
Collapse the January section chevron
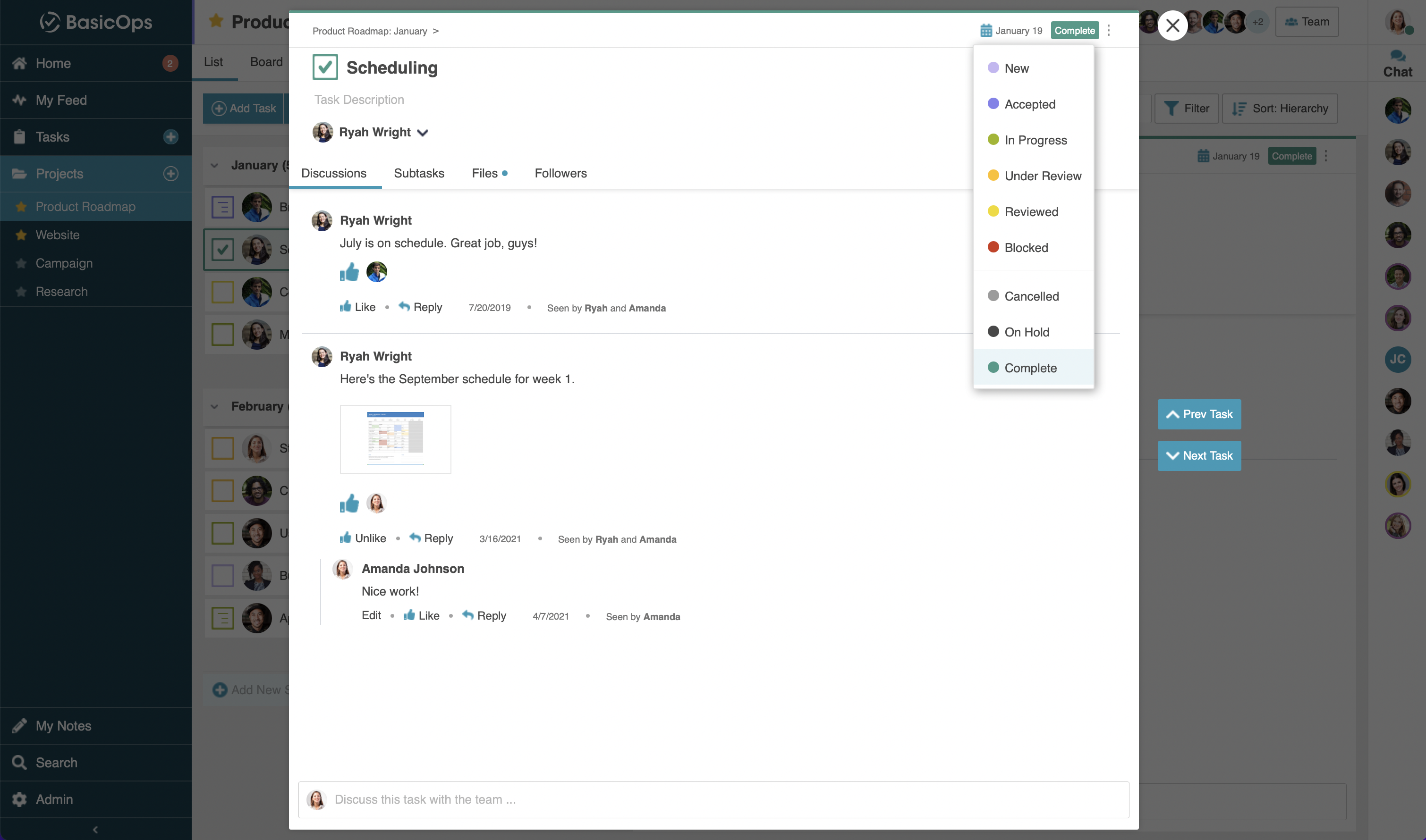point(215,166)
